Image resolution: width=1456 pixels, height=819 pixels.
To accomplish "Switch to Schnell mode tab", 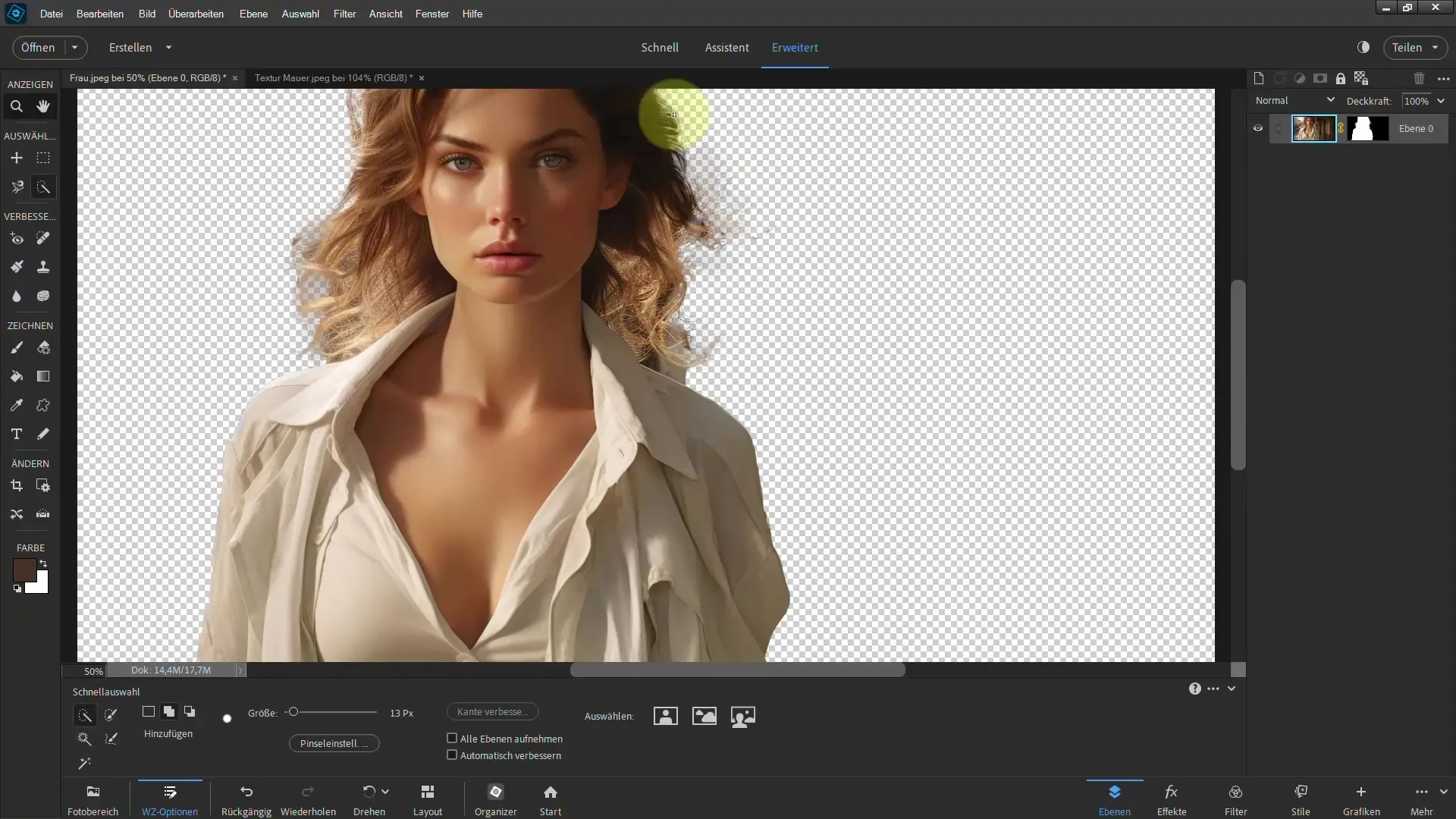I will [x=660, y=47].
